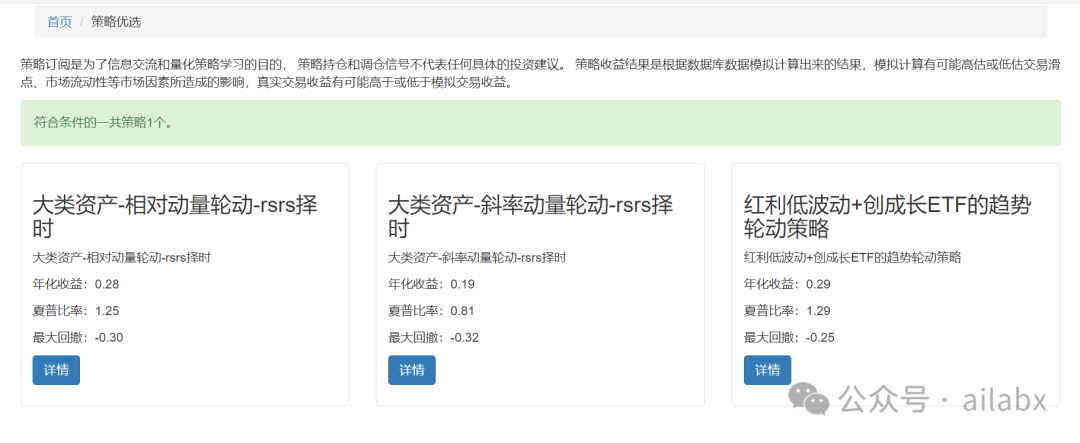Open 详情 for 斜率动量轮动 strategy
The width and height of the screenshot is (1080, 443).
coord(412,370)
